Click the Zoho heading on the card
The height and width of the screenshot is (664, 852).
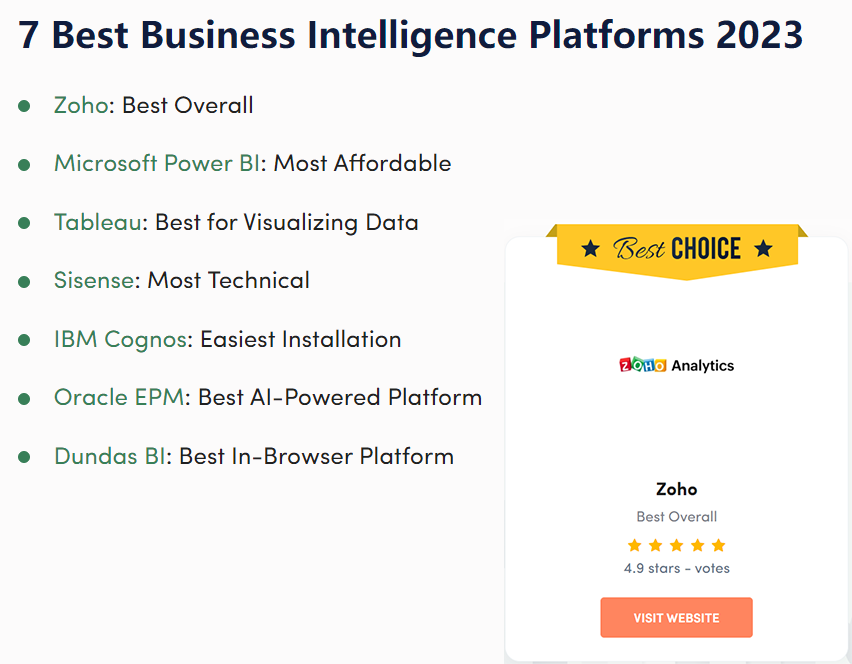676,489
